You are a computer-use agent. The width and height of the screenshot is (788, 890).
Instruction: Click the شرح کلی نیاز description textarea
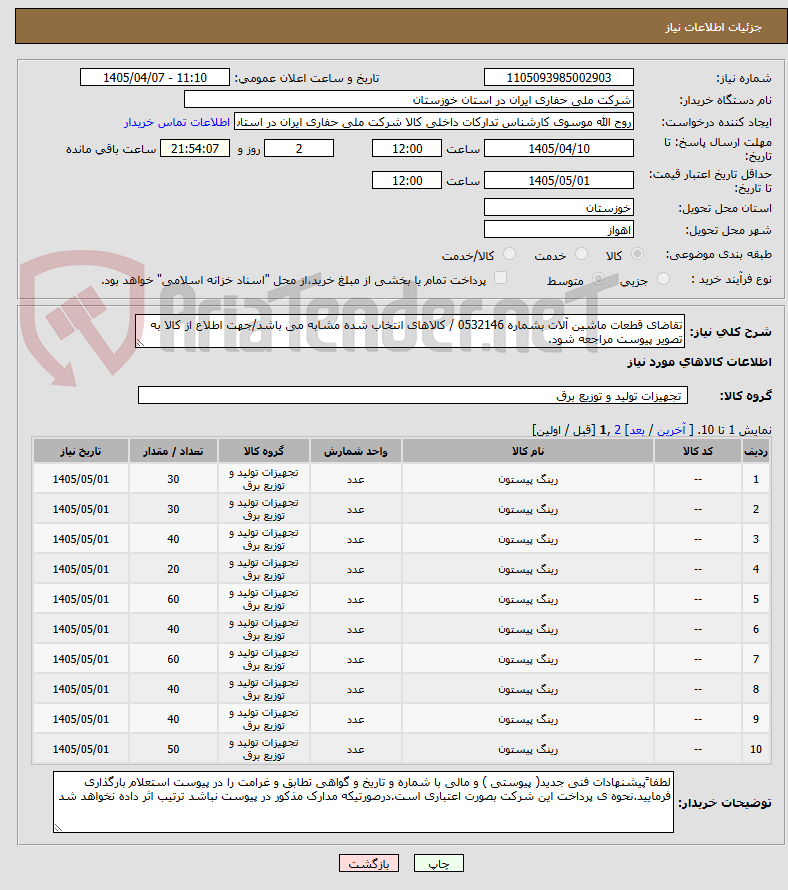pyautogui.click(x=410, y=331)
